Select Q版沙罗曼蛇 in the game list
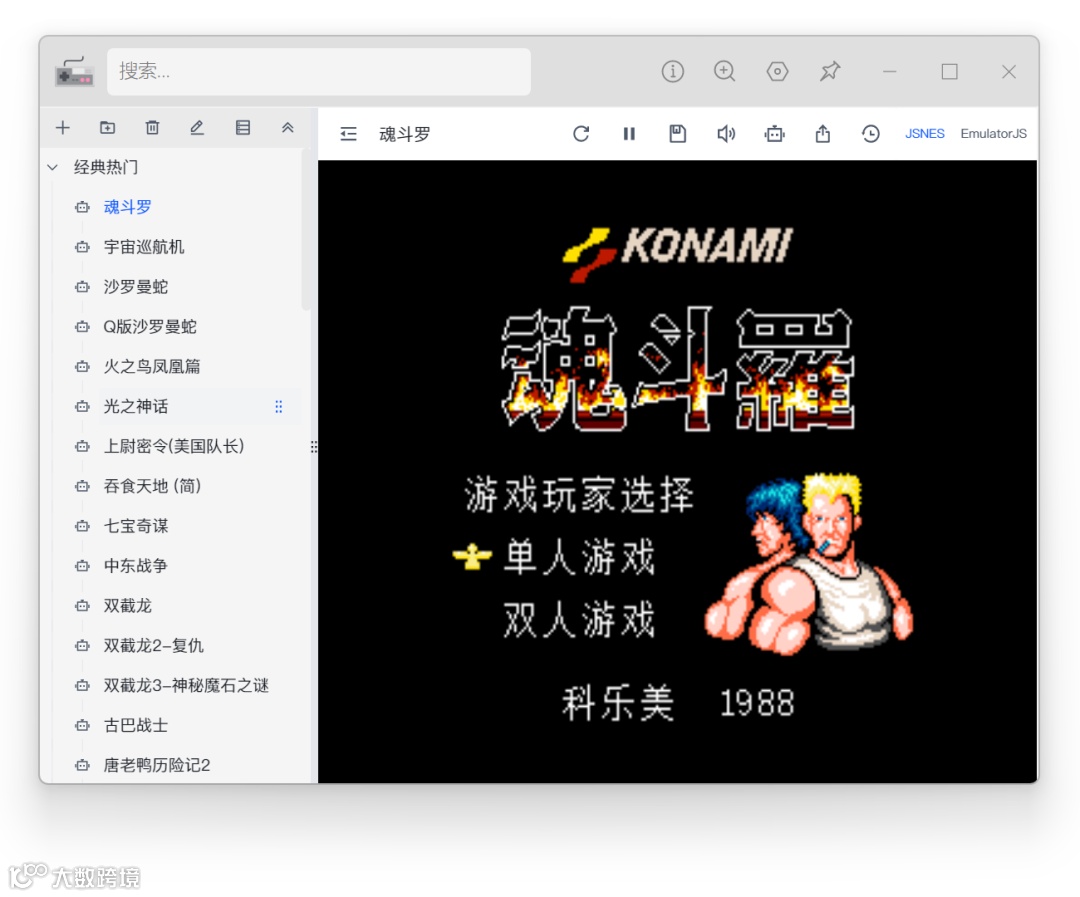This screenshot has height=897, width=1080. point(149,327)
